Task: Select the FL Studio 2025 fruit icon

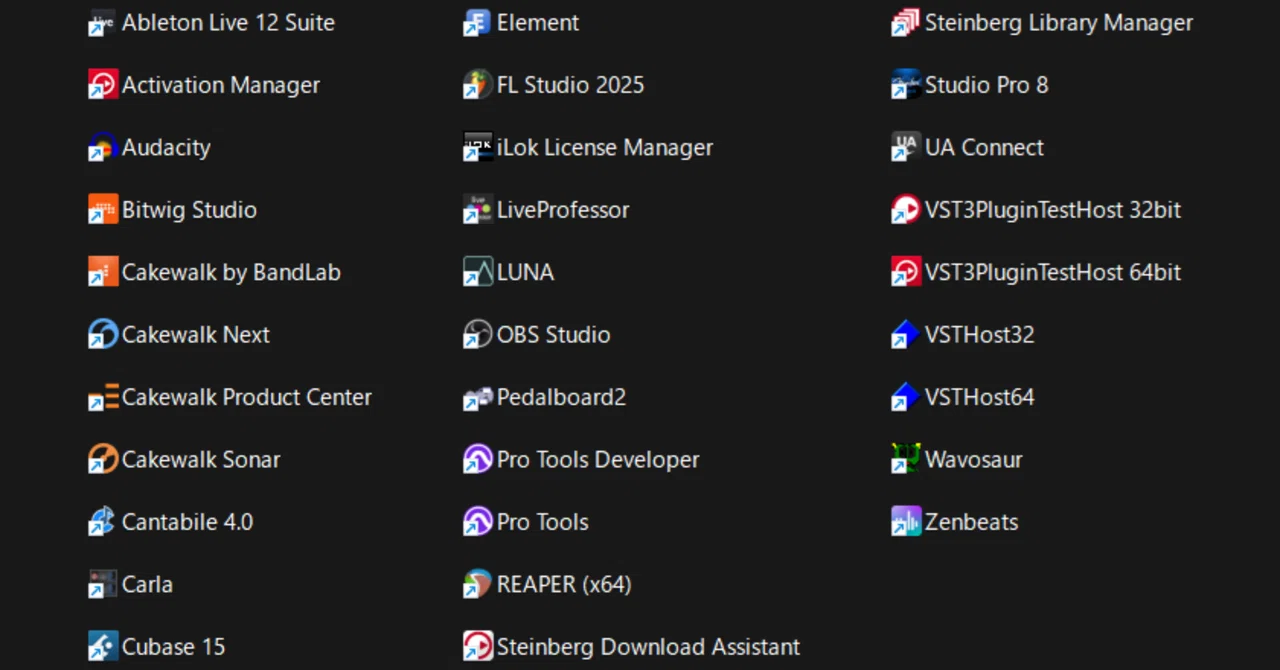Action: tap(477, 85)
